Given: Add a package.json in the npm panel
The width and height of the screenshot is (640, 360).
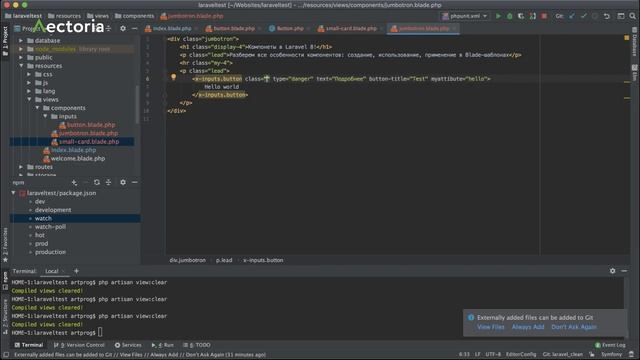Looking at the screenshot, I should point(74,182).
